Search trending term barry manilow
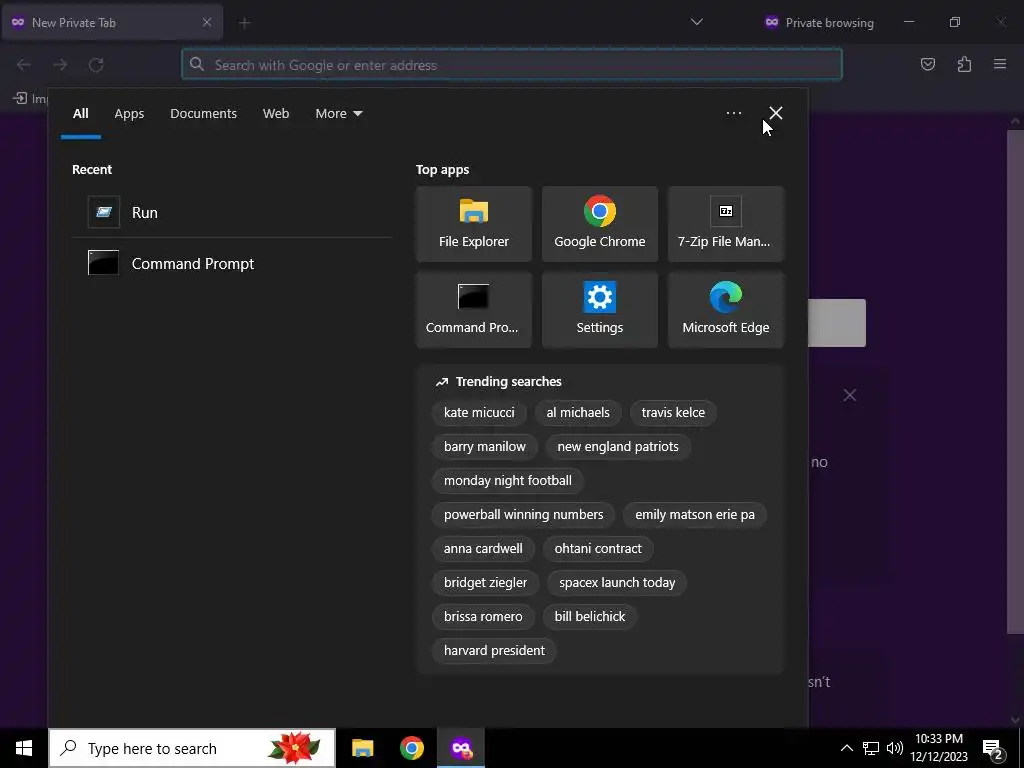 coord(485,447)
